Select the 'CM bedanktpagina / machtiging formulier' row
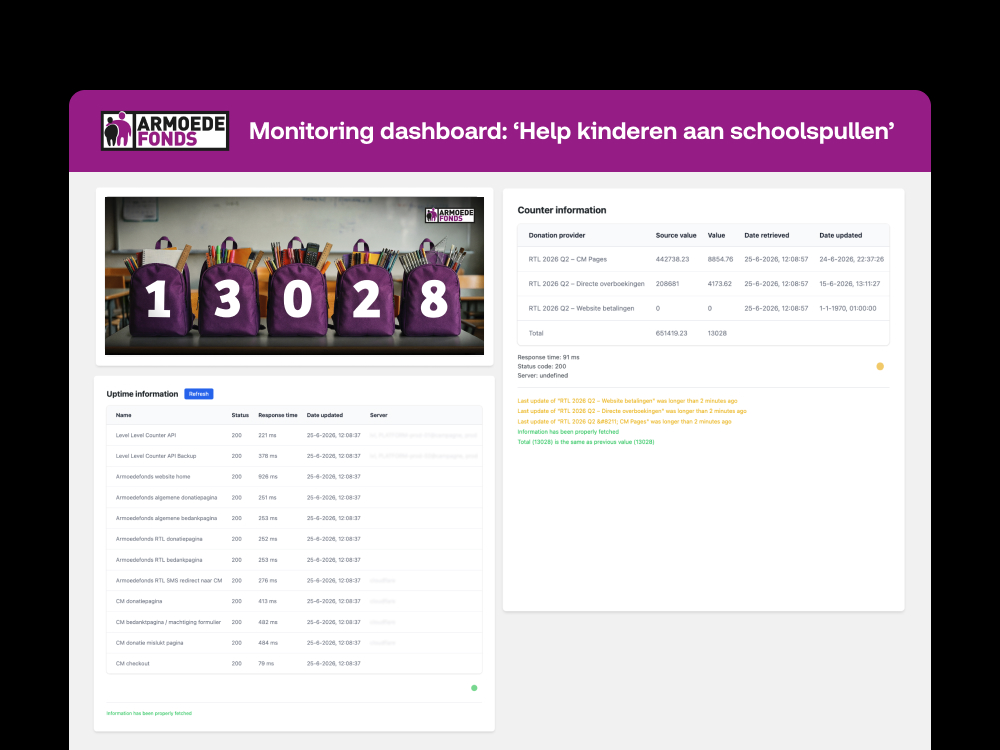 [x=294, y=622]
